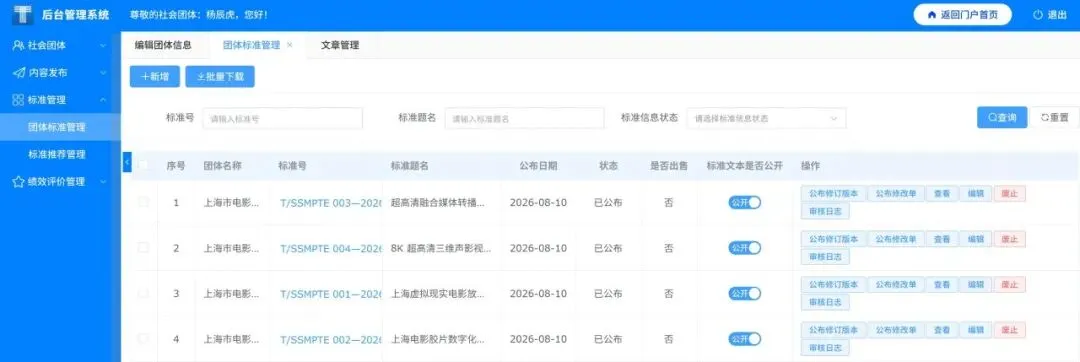Click the 标准管理 grid icon

(19, 100)
